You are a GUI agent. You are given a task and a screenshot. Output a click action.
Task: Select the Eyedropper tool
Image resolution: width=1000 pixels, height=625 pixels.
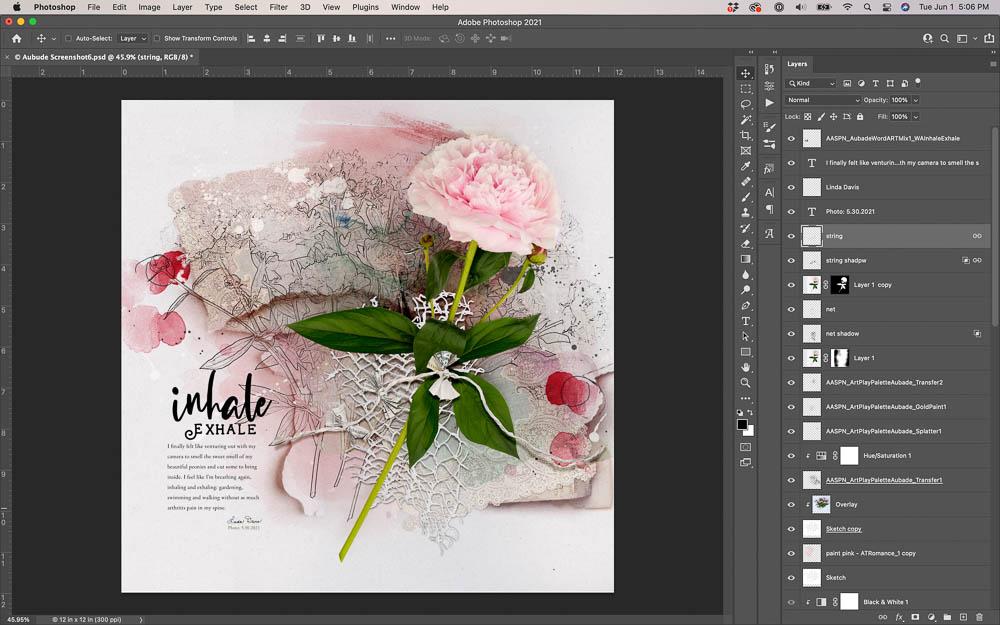click(x=746, y=166)
